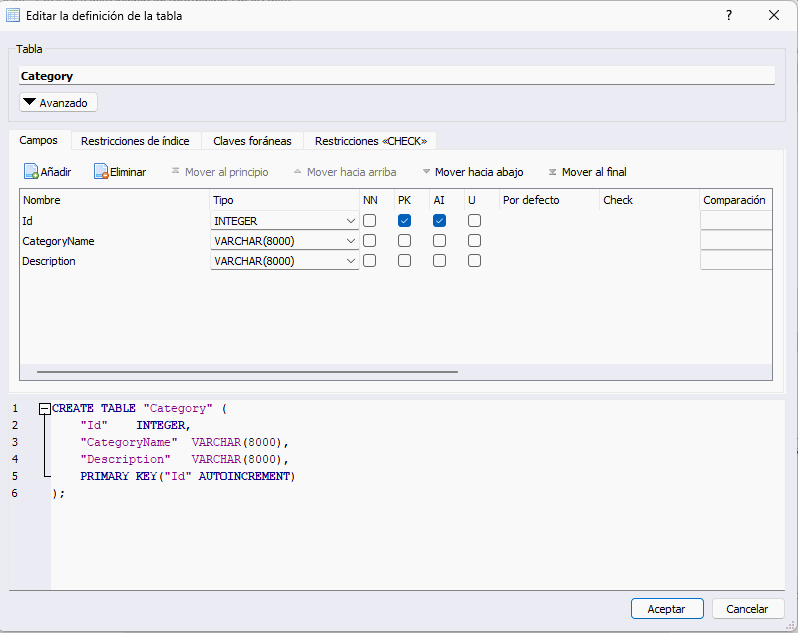Switch to Restricciones de índice tab

point(135,141)
